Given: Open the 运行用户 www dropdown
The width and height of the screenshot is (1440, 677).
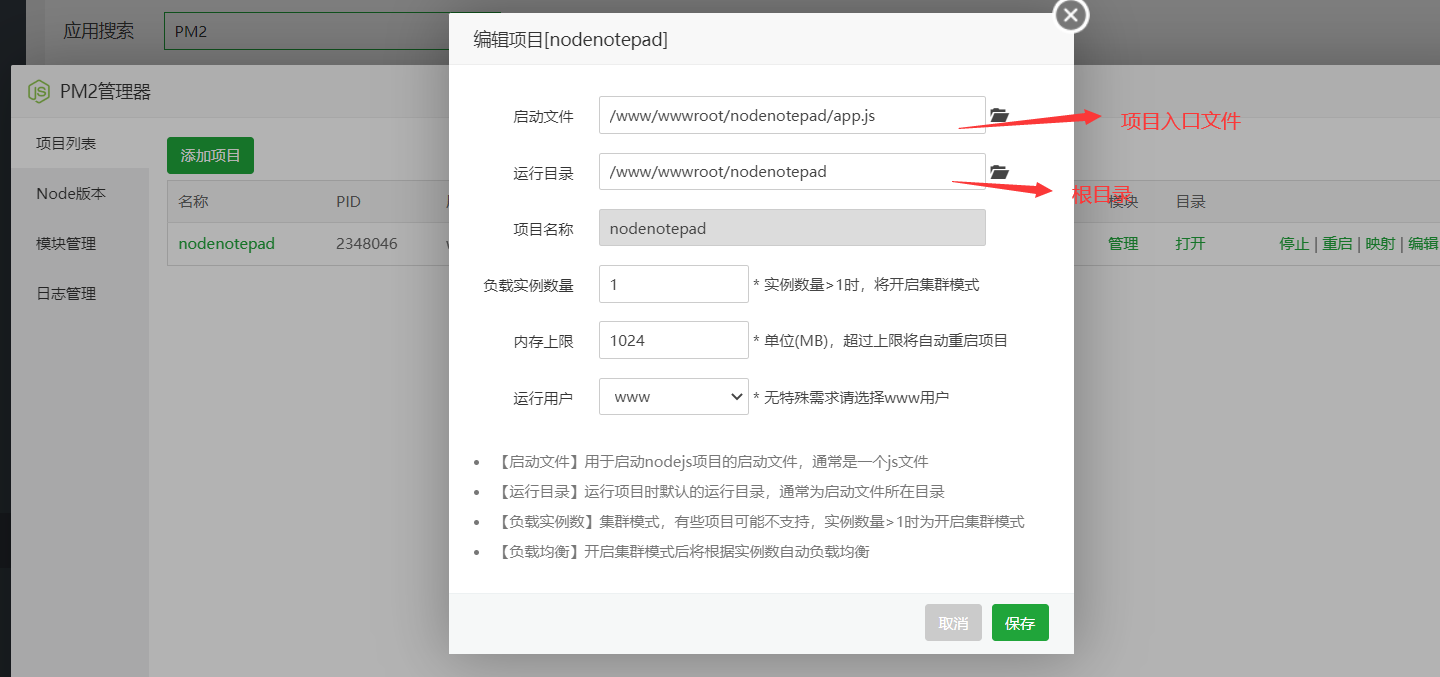Looking at the screenshot, I should (x=673, y=397).
